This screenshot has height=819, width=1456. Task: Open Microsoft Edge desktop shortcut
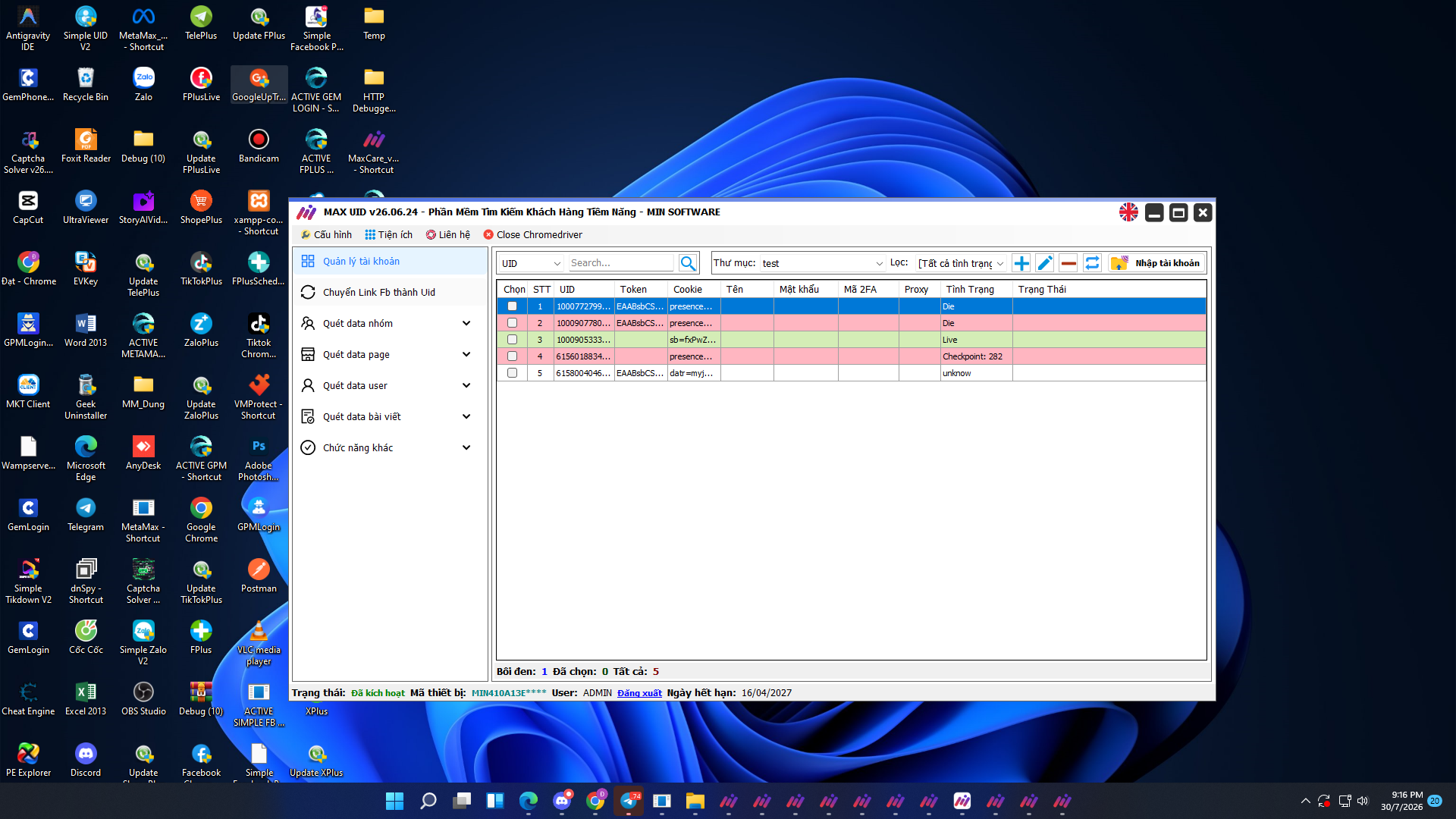(x=86, y=458)
